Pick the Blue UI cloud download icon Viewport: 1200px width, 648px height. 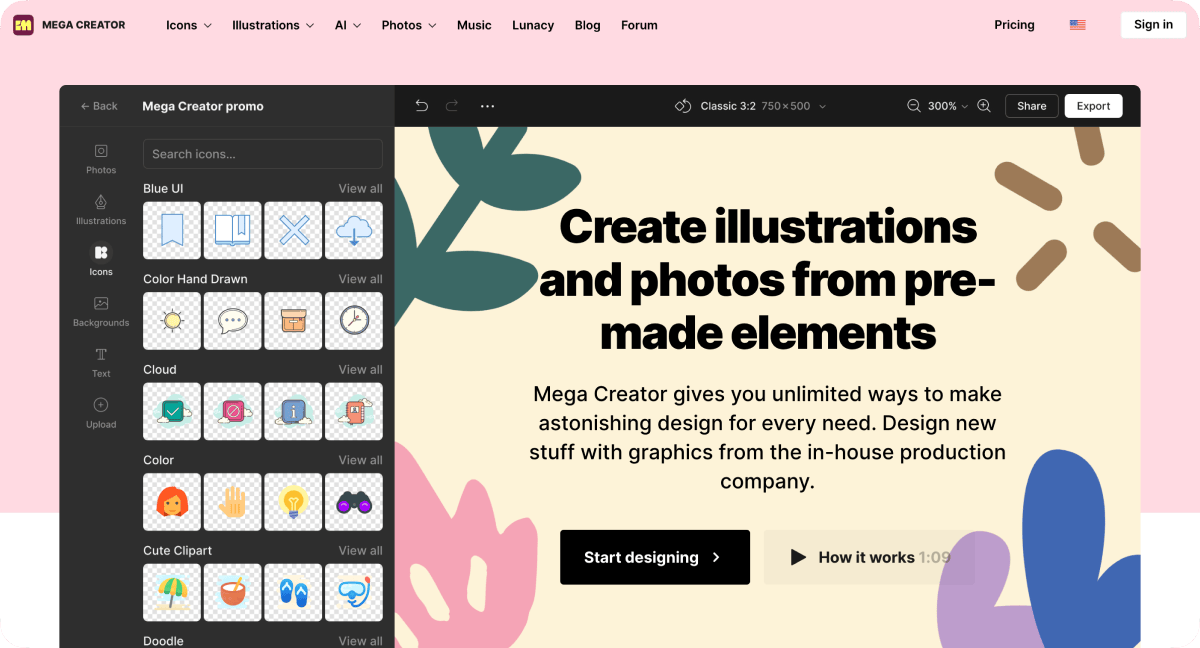pyautogui.click(x=354, y=230)
